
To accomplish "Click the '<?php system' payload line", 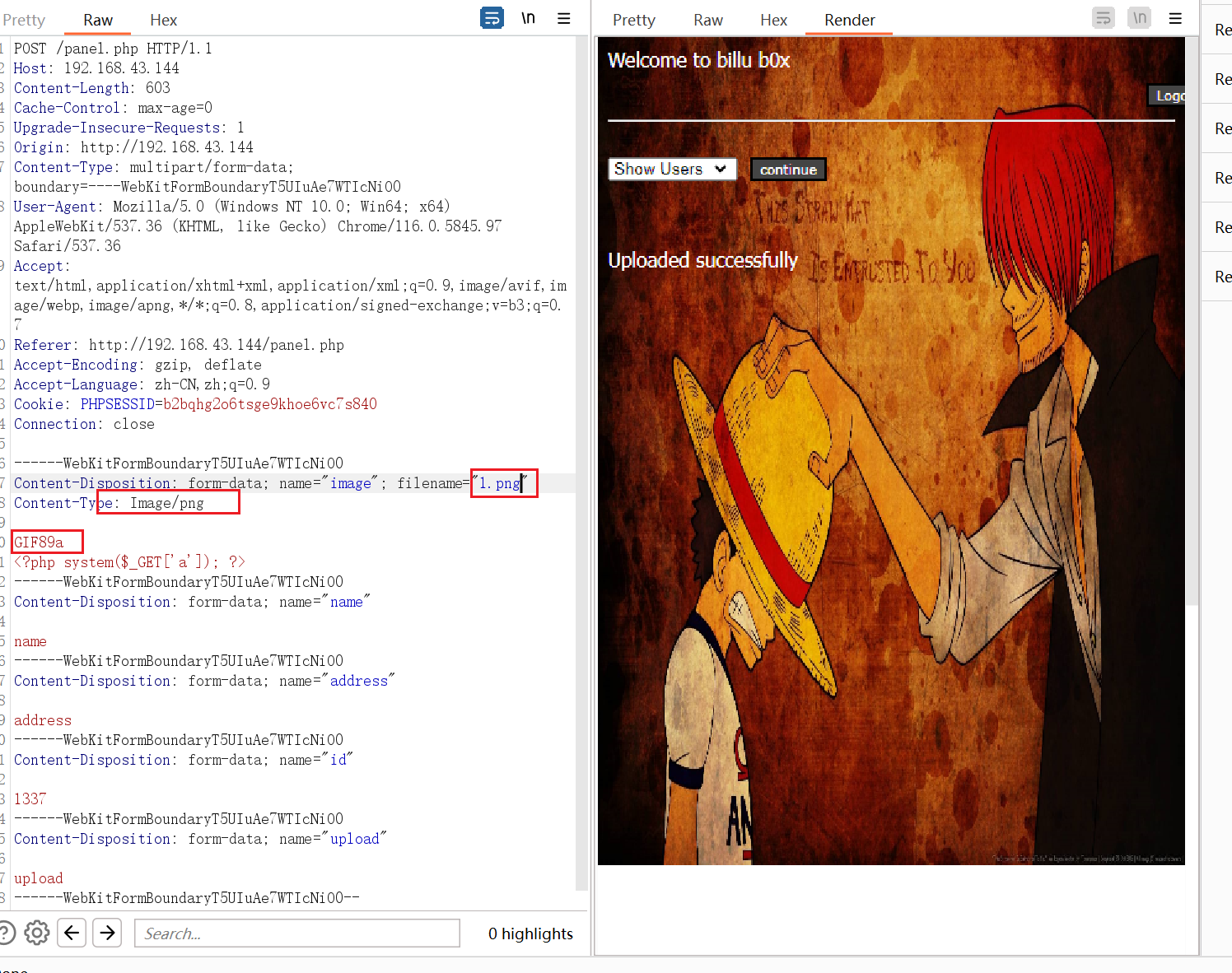I will tap(129, 562).
